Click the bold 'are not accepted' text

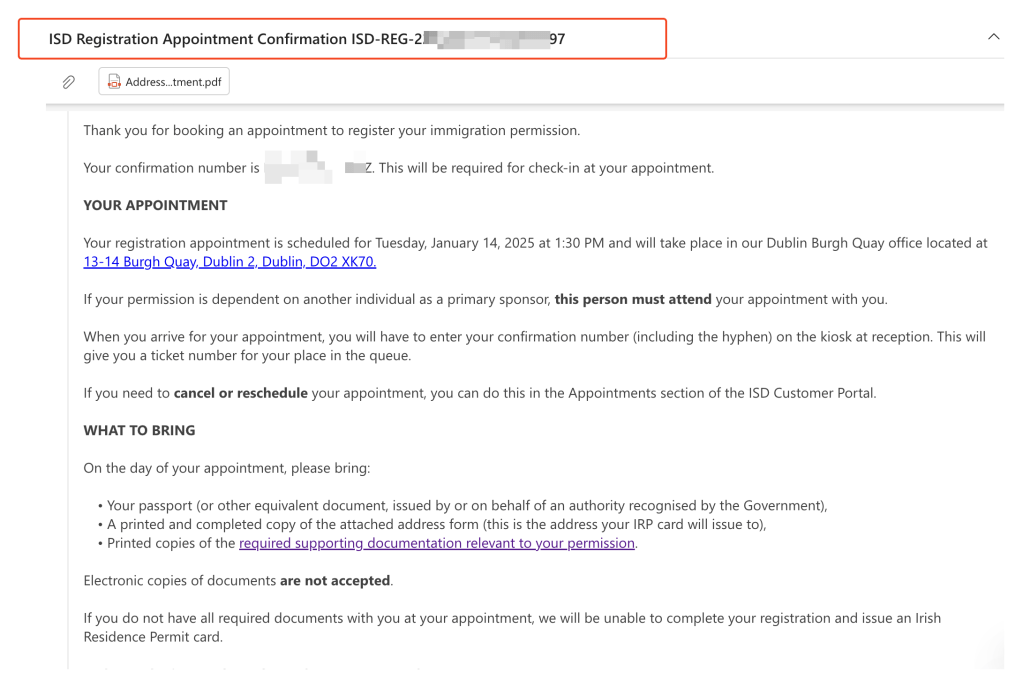336,580
